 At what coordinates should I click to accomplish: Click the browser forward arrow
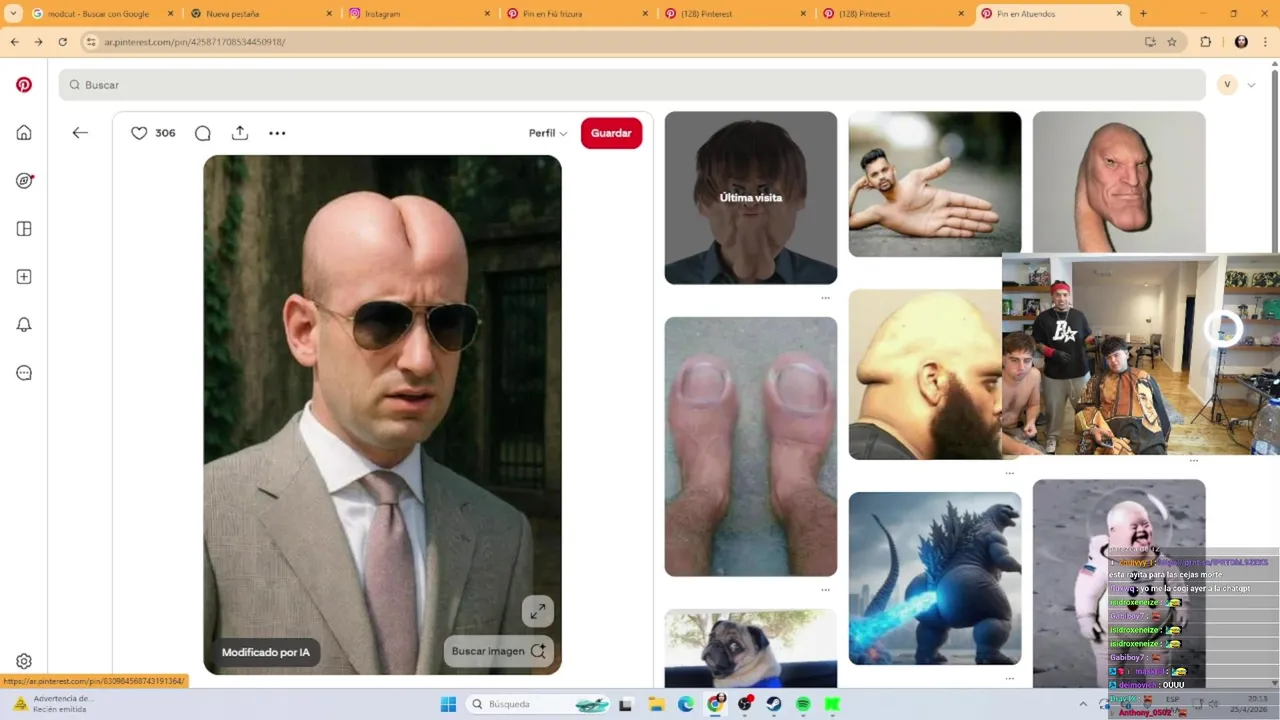tap(38, 42)
